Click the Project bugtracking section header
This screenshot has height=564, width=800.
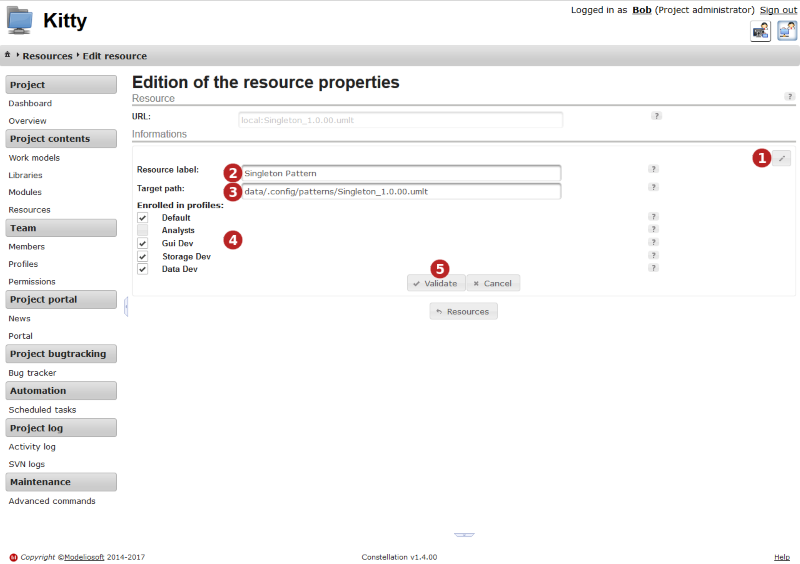(61, 354)
